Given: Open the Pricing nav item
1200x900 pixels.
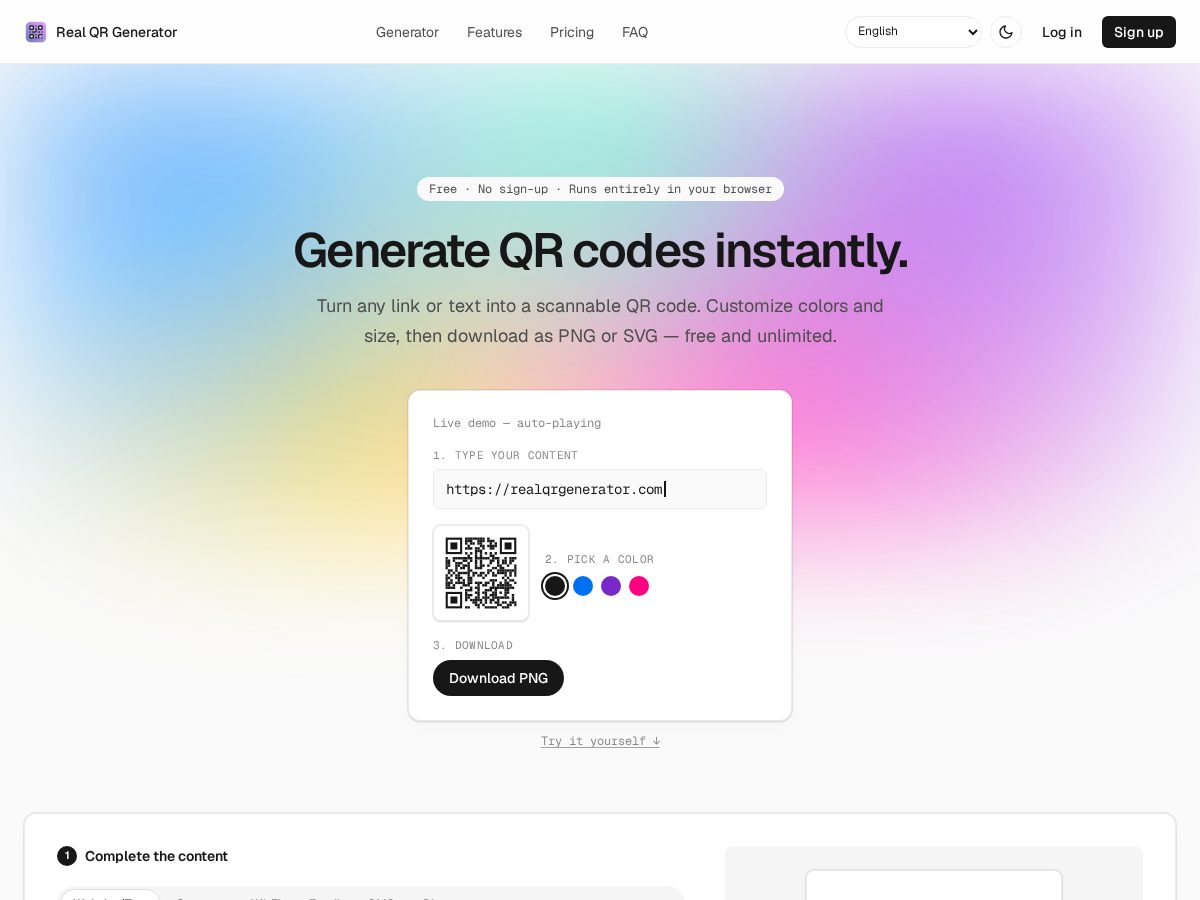Looking at the screenshot, I should point(572,32).
